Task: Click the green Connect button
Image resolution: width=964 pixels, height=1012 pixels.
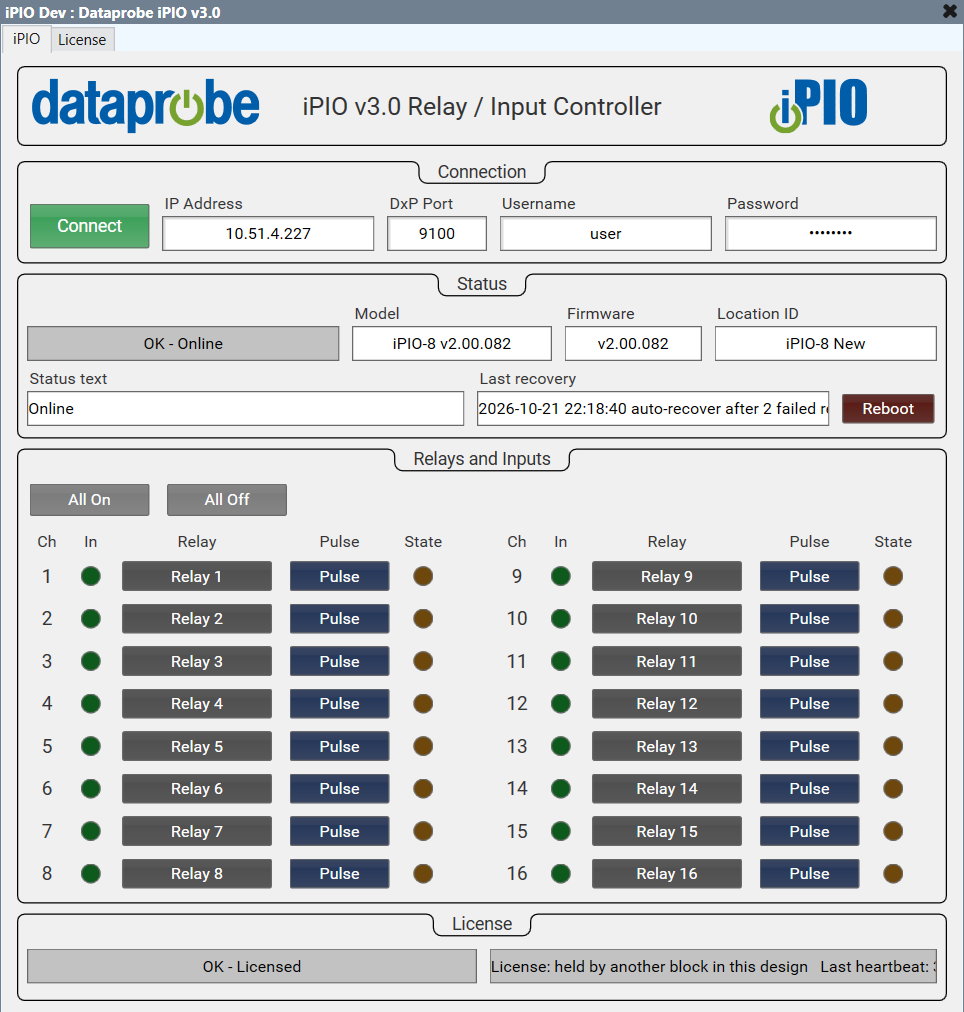Action: pos(90,226)
